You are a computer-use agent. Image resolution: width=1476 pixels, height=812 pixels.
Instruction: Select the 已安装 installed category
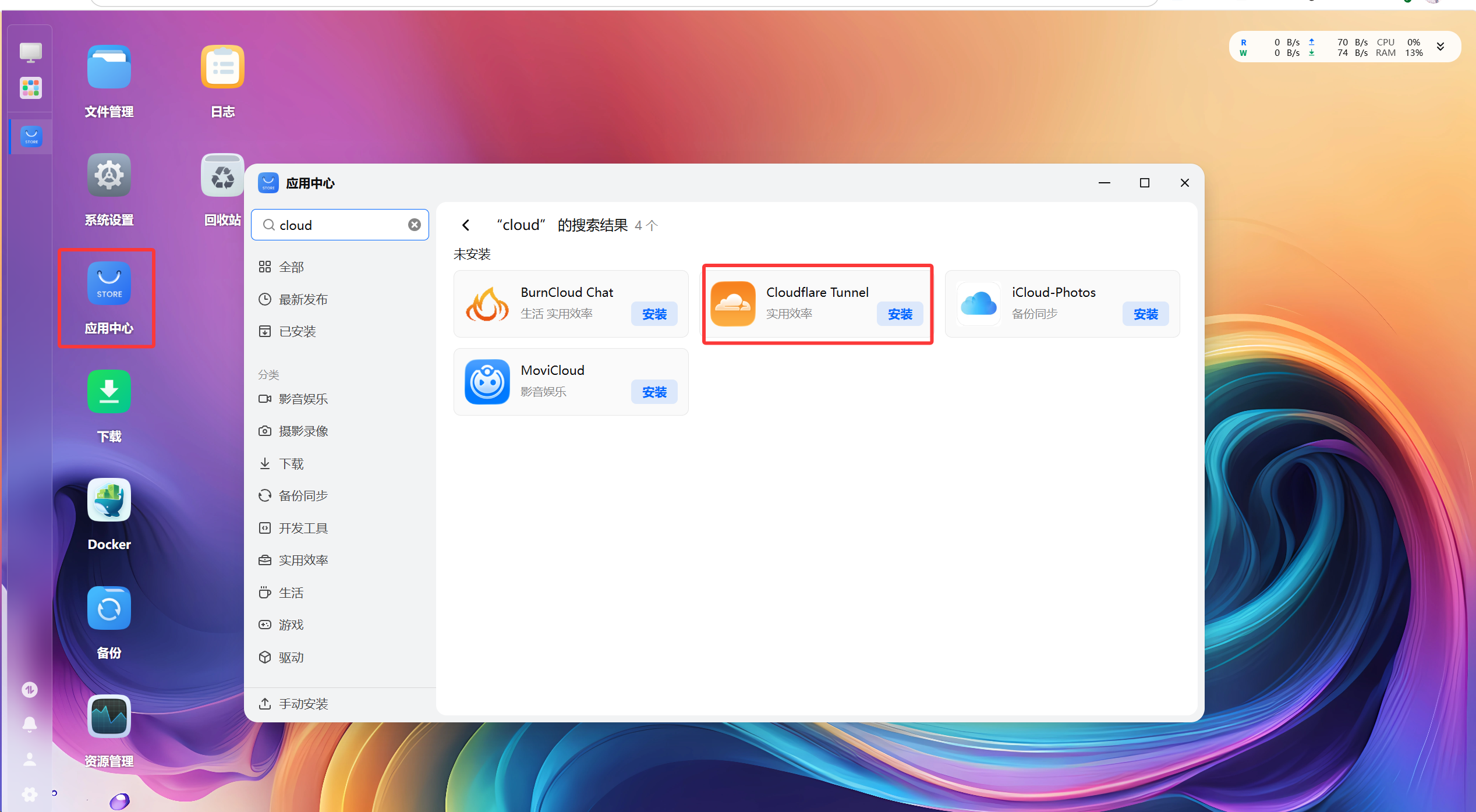pos(297,332)
